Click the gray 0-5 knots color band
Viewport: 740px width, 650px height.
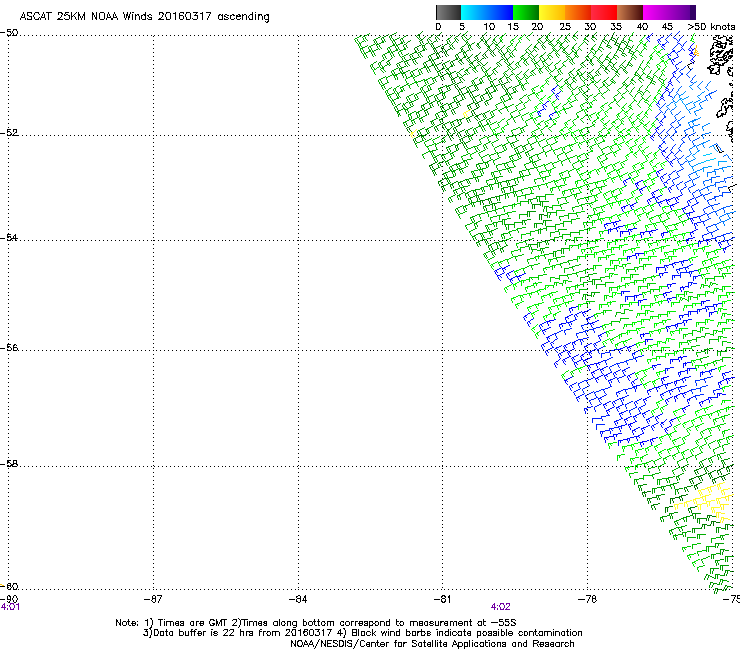click(x=448, y=12)
